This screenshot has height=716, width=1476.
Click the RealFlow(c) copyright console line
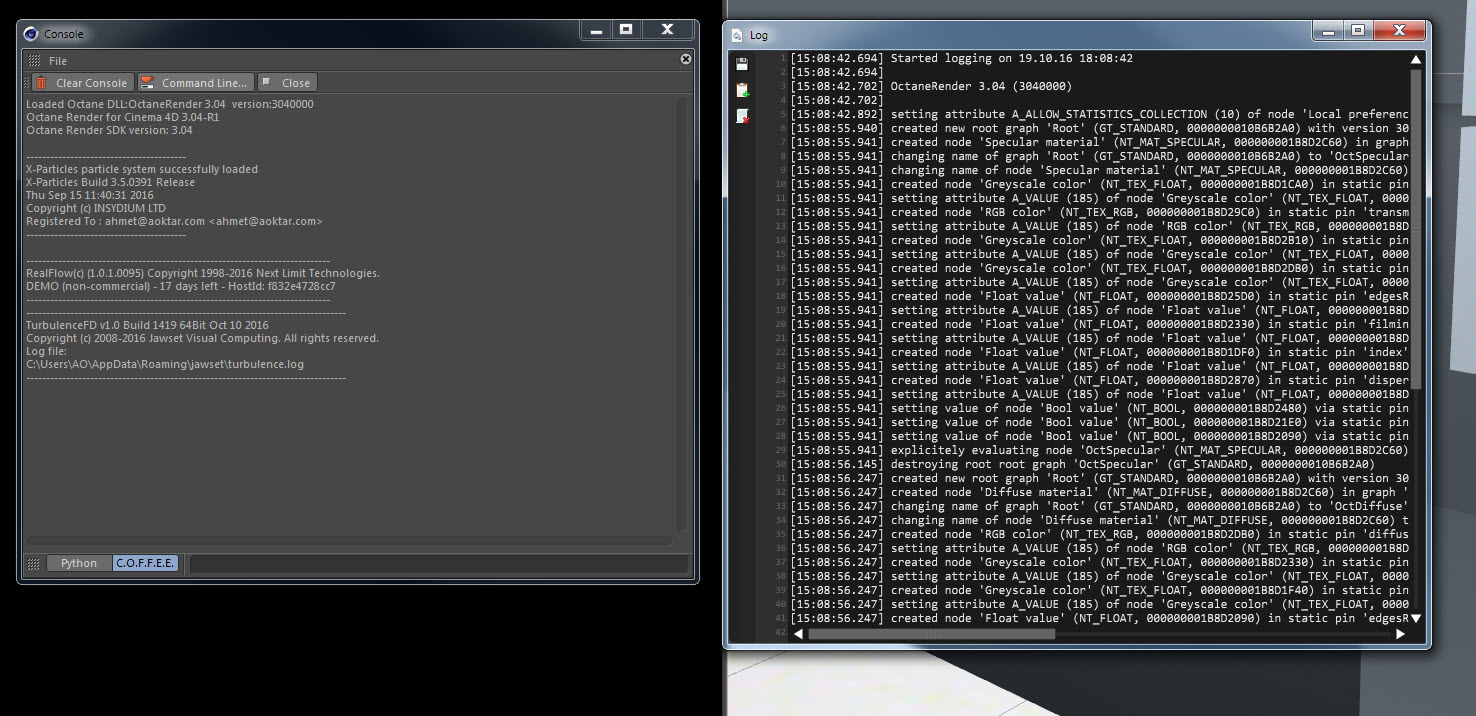click(x=203, y=273)
